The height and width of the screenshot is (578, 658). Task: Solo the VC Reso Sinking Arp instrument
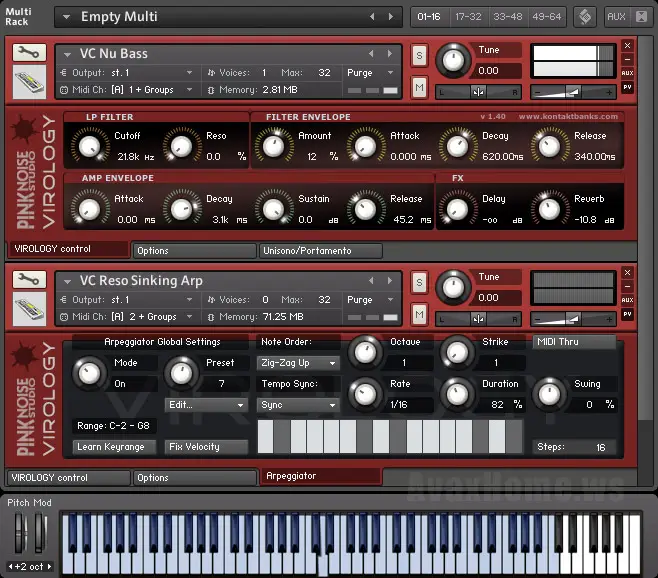click(x=419, y=282)
